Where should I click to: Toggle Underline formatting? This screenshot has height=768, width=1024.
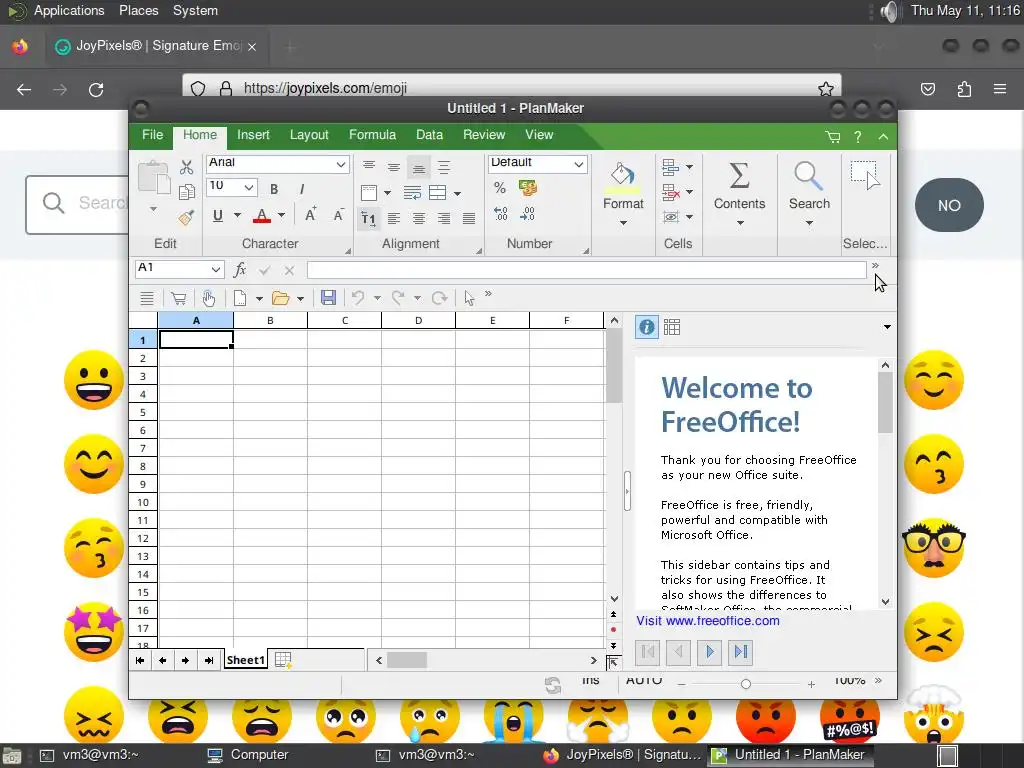pyautogui.click(x=218, y=216)
